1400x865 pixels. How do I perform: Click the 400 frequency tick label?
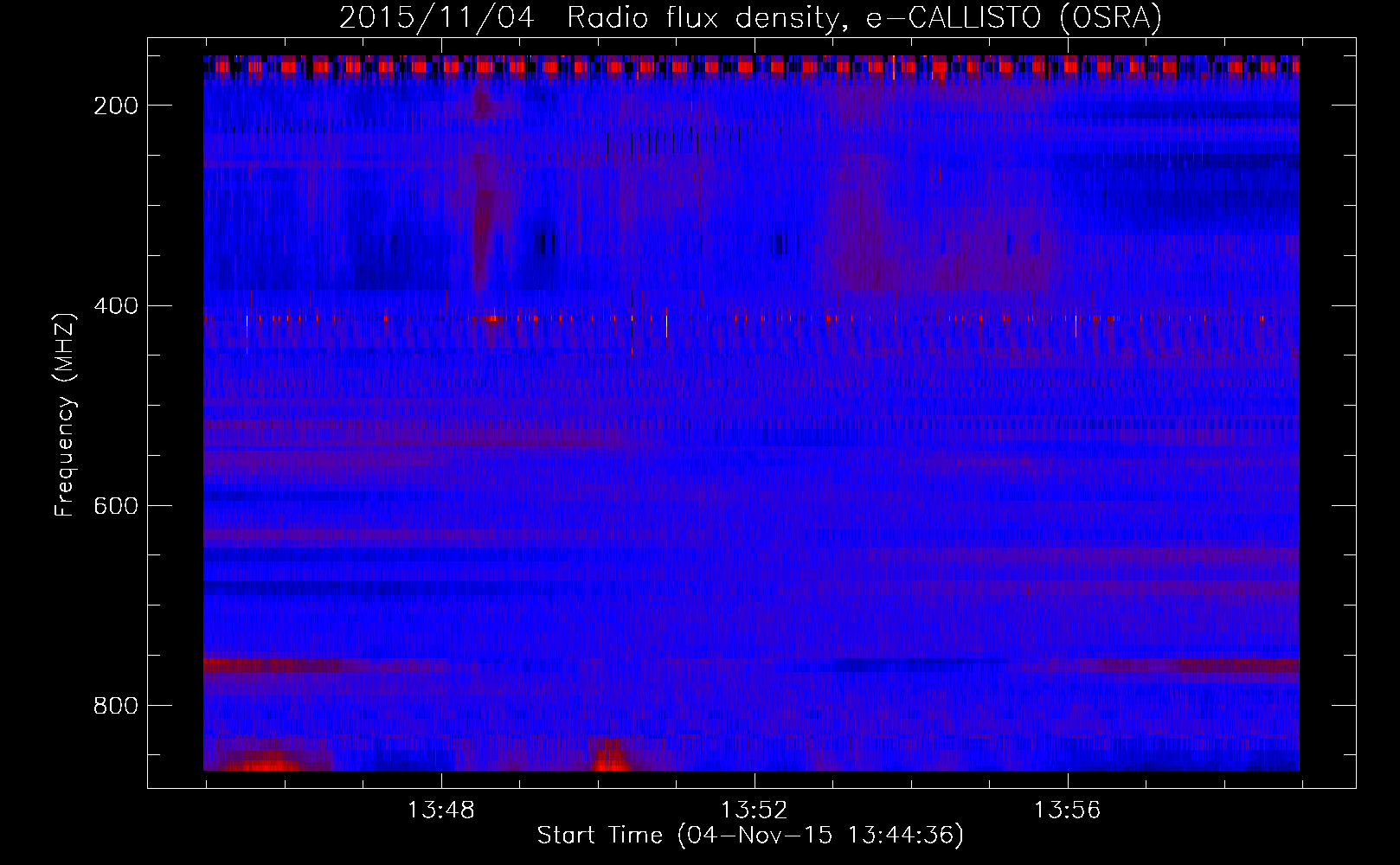click(x=116, y=305)
